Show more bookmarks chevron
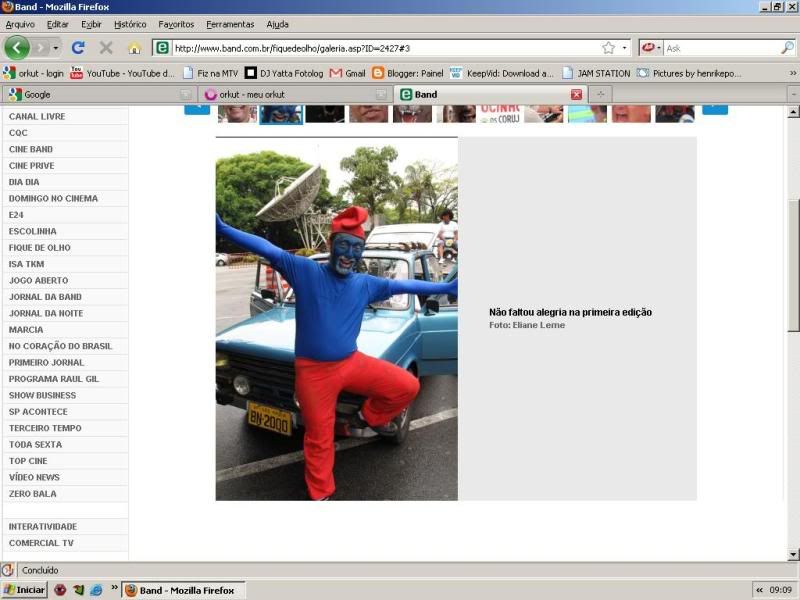This screenshot has height=600, width=800. coord(793,73)
